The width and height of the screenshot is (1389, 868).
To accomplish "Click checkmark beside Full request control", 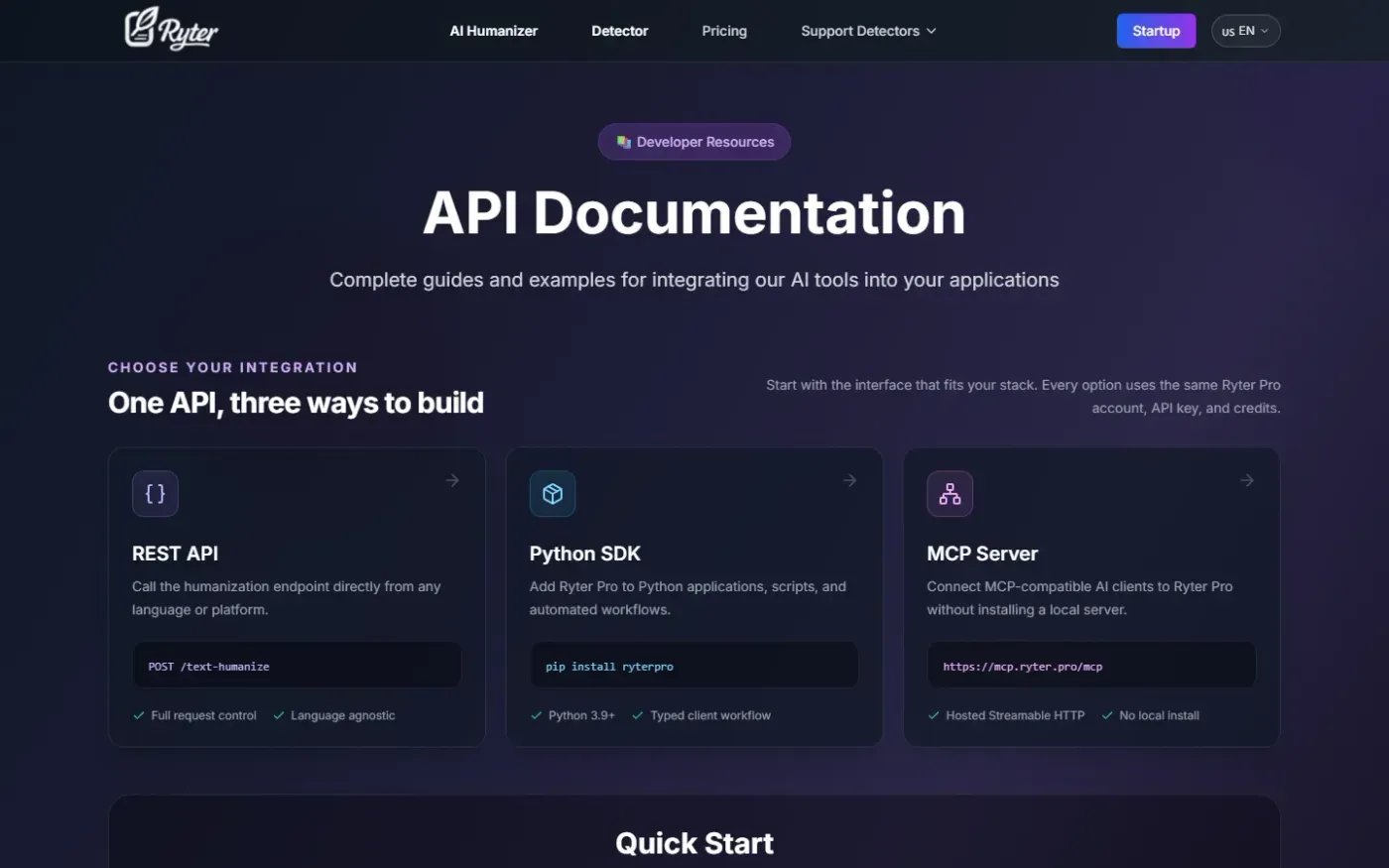I will pos(139,715).
